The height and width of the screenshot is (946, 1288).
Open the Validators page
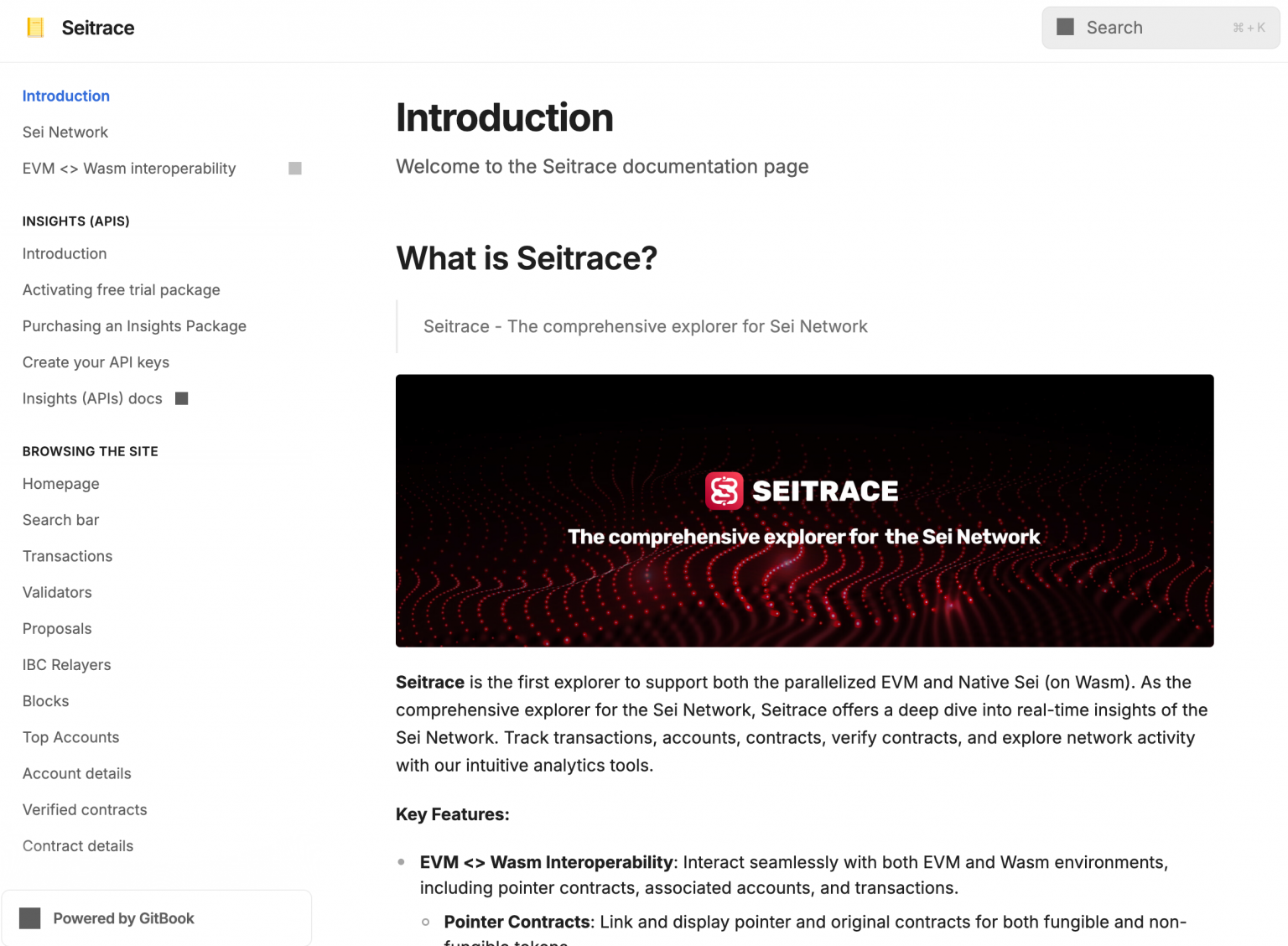[x=57, y=592]
